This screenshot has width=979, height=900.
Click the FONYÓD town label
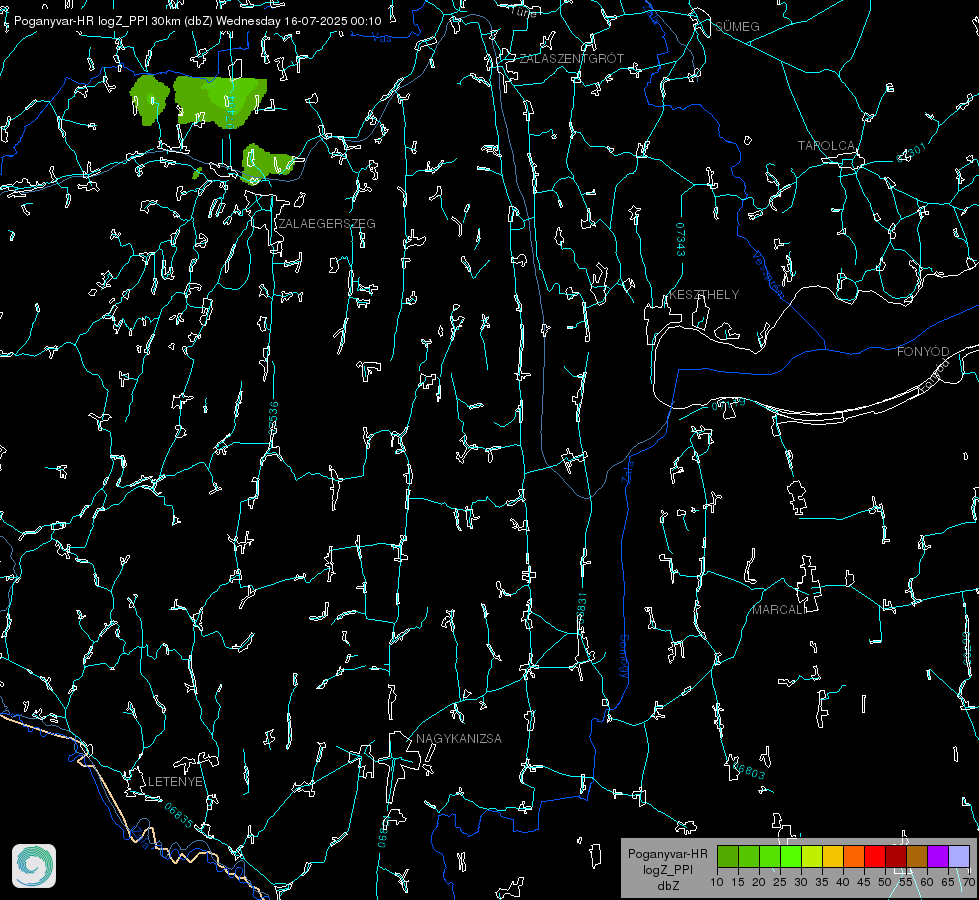coord(923,352)
